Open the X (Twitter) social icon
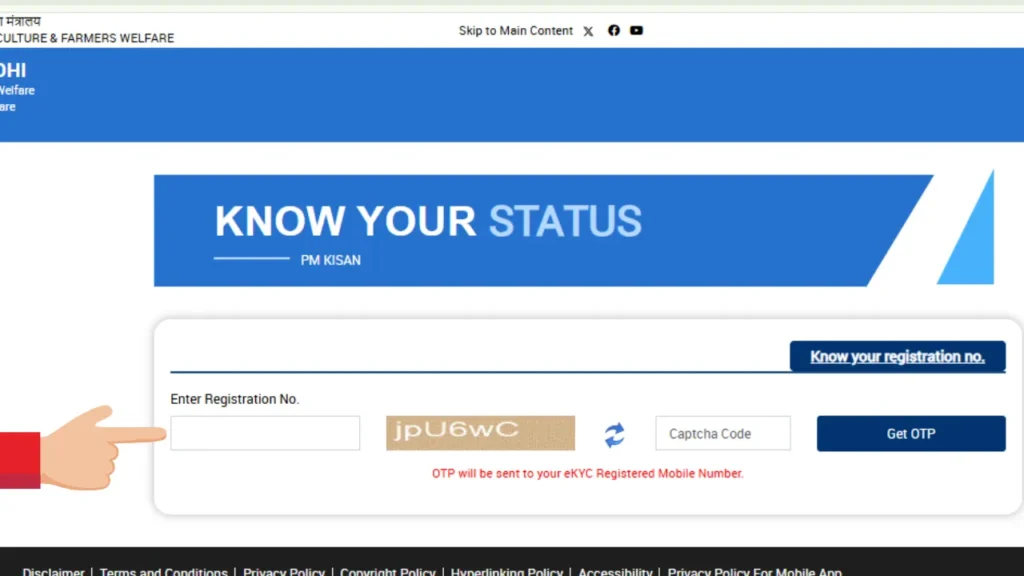This screenshot has width=1024, height=576. coord(588,31)
